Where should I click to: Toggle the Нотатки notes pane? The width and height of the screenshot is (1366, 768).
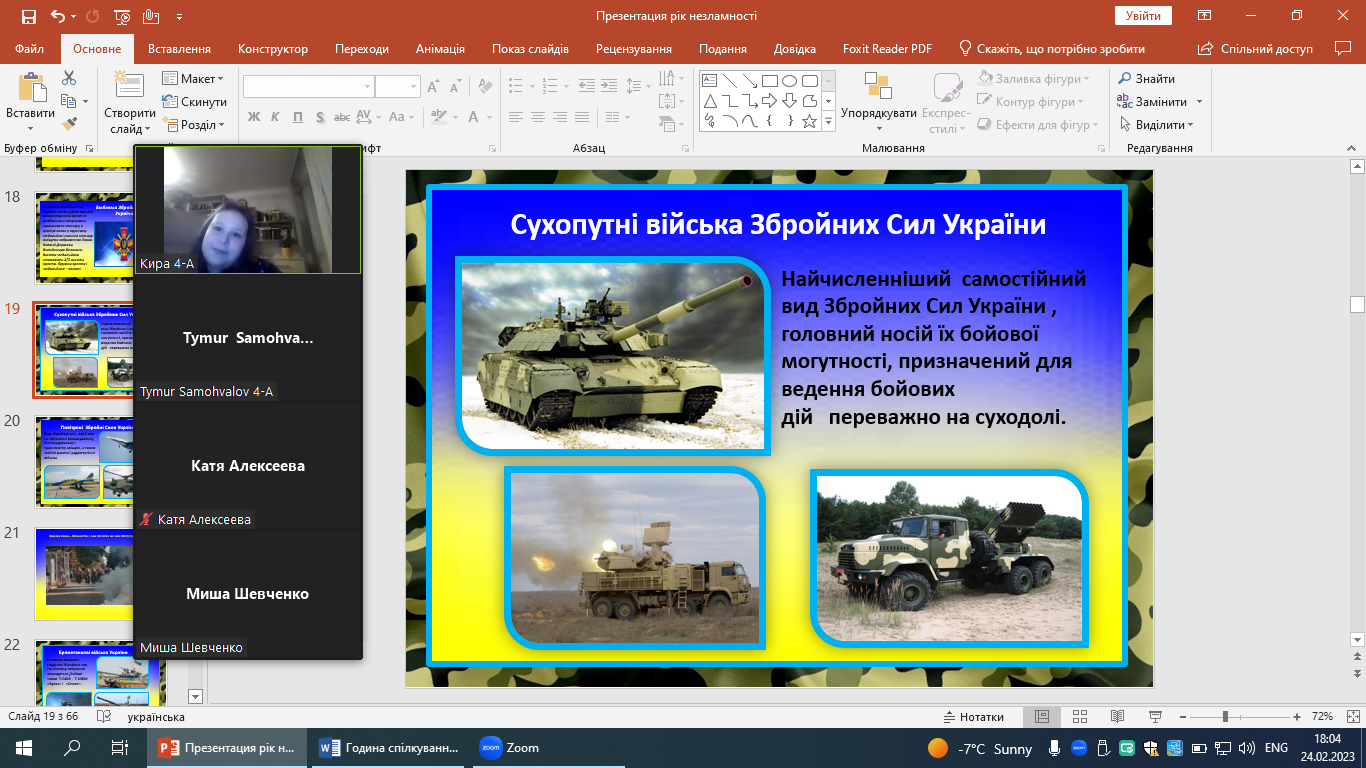click(974, 717)
